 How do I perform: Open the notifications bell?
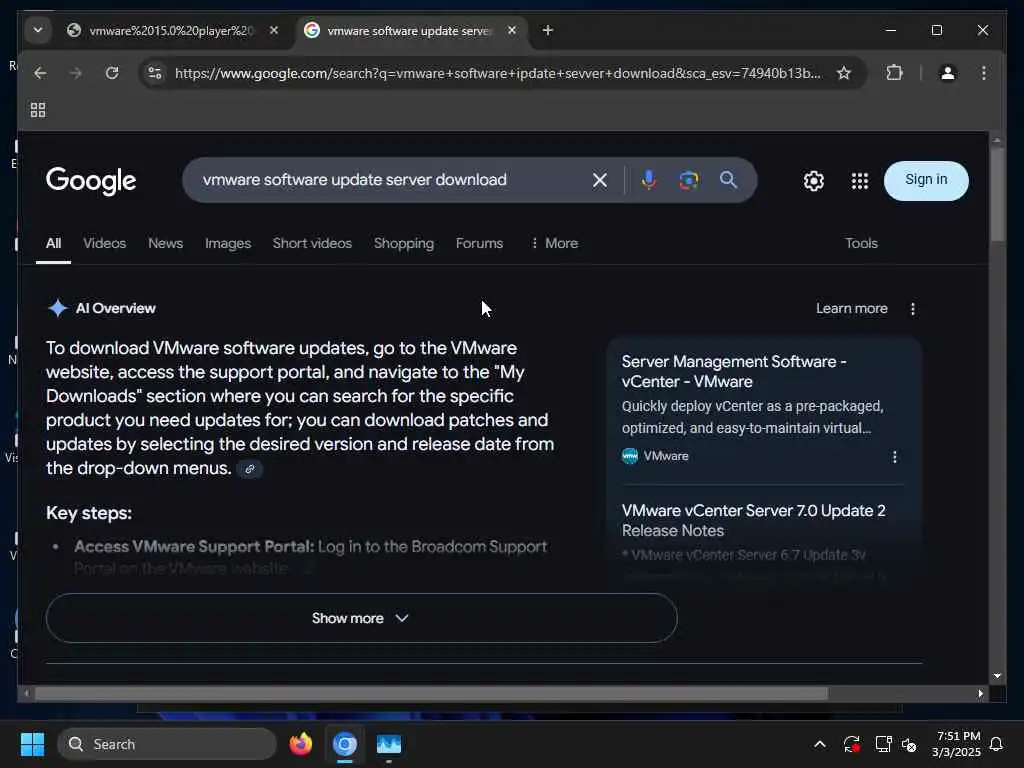pyautogui.click(x=997, y=744)
